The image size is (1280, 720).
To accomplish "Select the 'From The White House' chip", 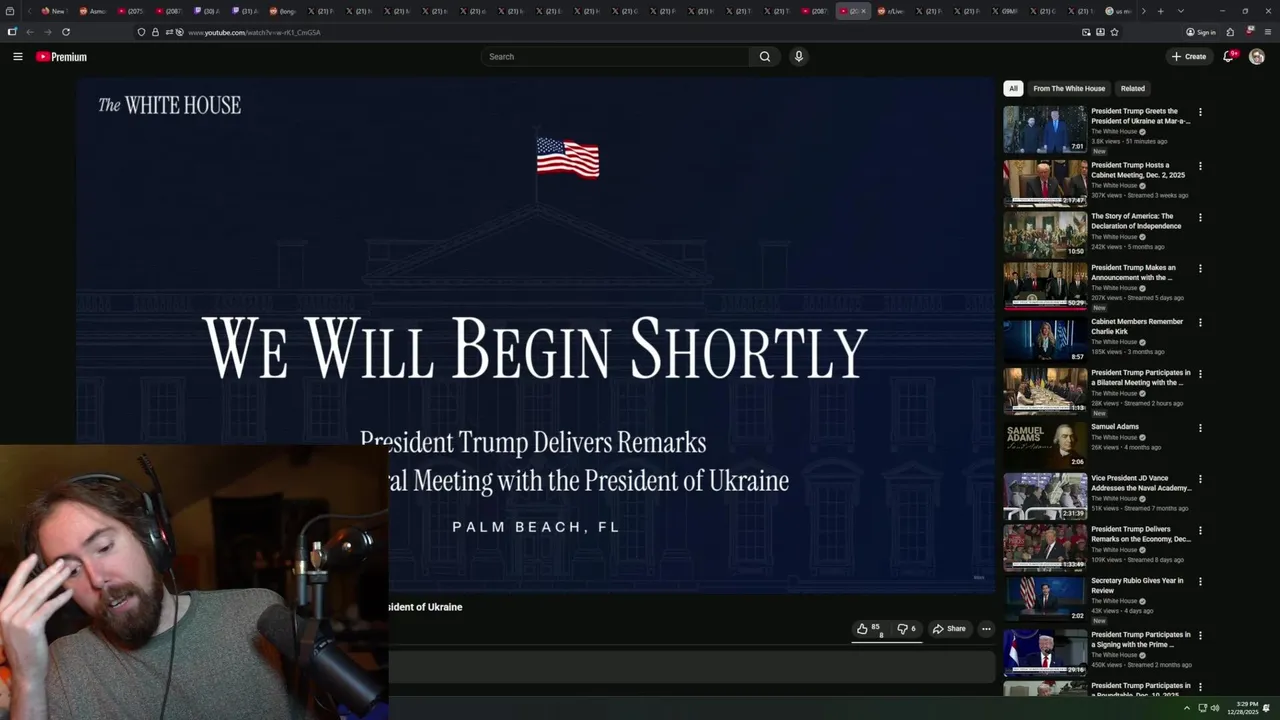I will (x=1069, y=88).
